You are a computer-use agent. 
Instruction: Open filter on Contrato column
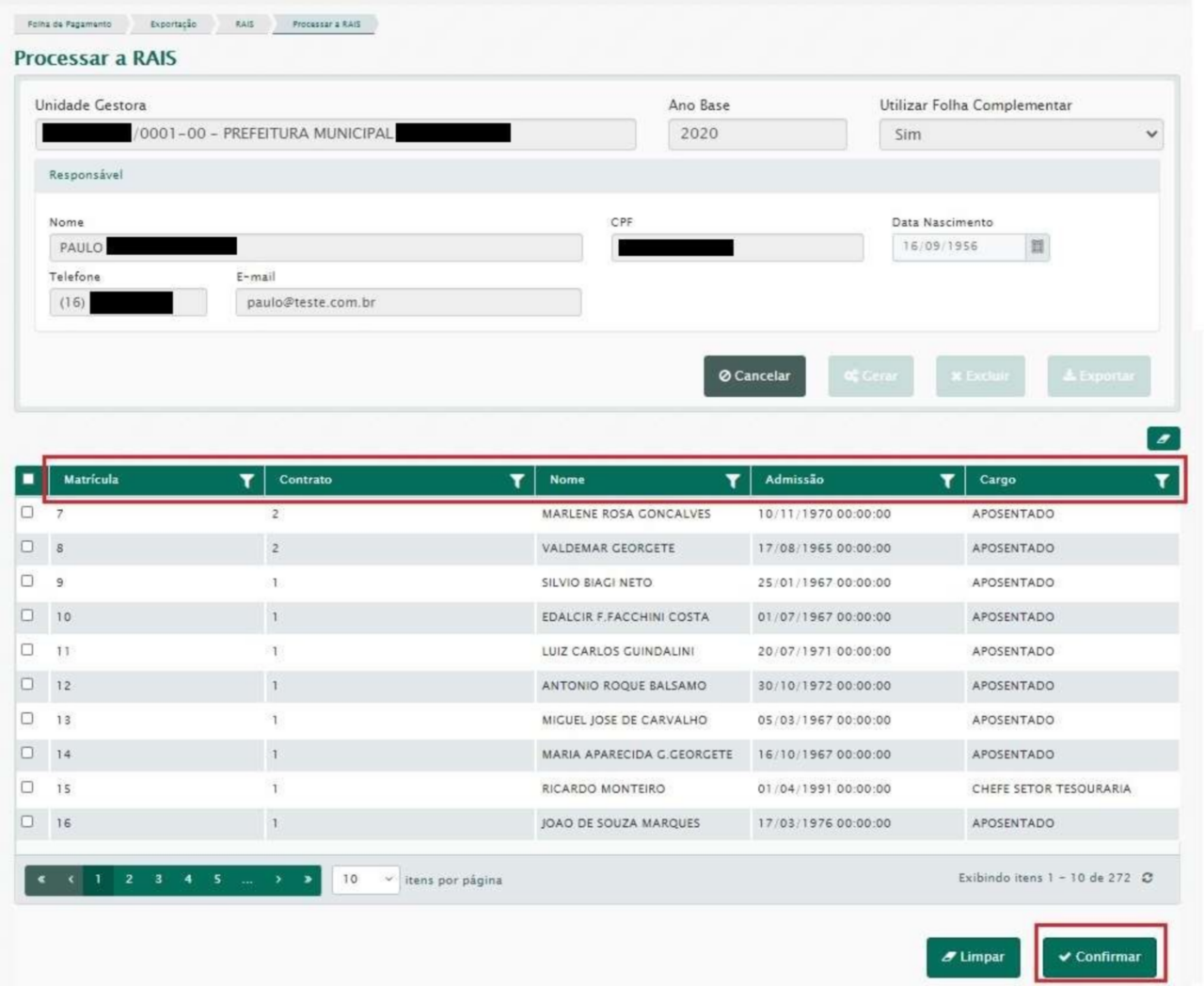pyautogui.click(x=516, y=481)
